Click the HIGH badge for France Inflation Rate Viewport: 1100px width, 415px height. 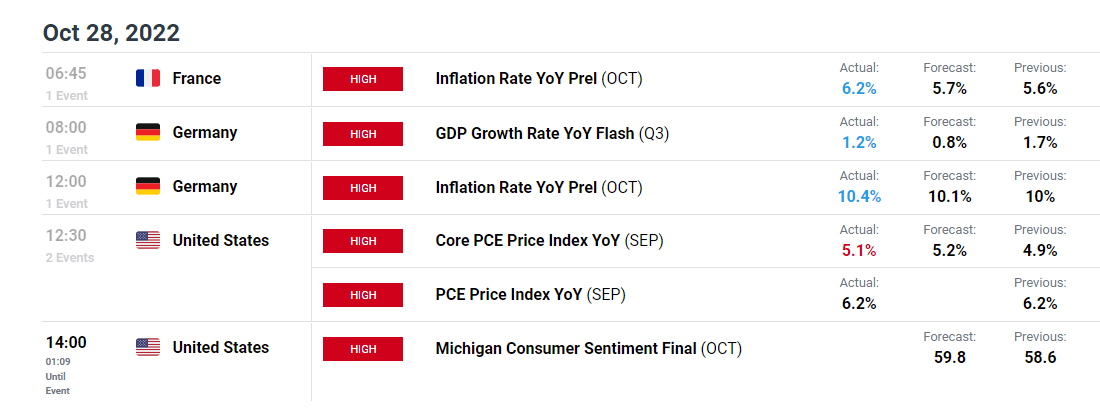(x=362, y=79)
